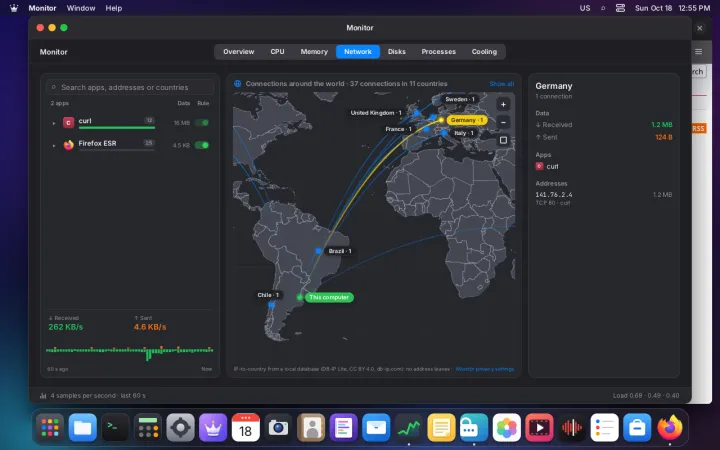720x450 pixels.
Task: Open the Window menu in the menu bar
Action: pos(81,8)
